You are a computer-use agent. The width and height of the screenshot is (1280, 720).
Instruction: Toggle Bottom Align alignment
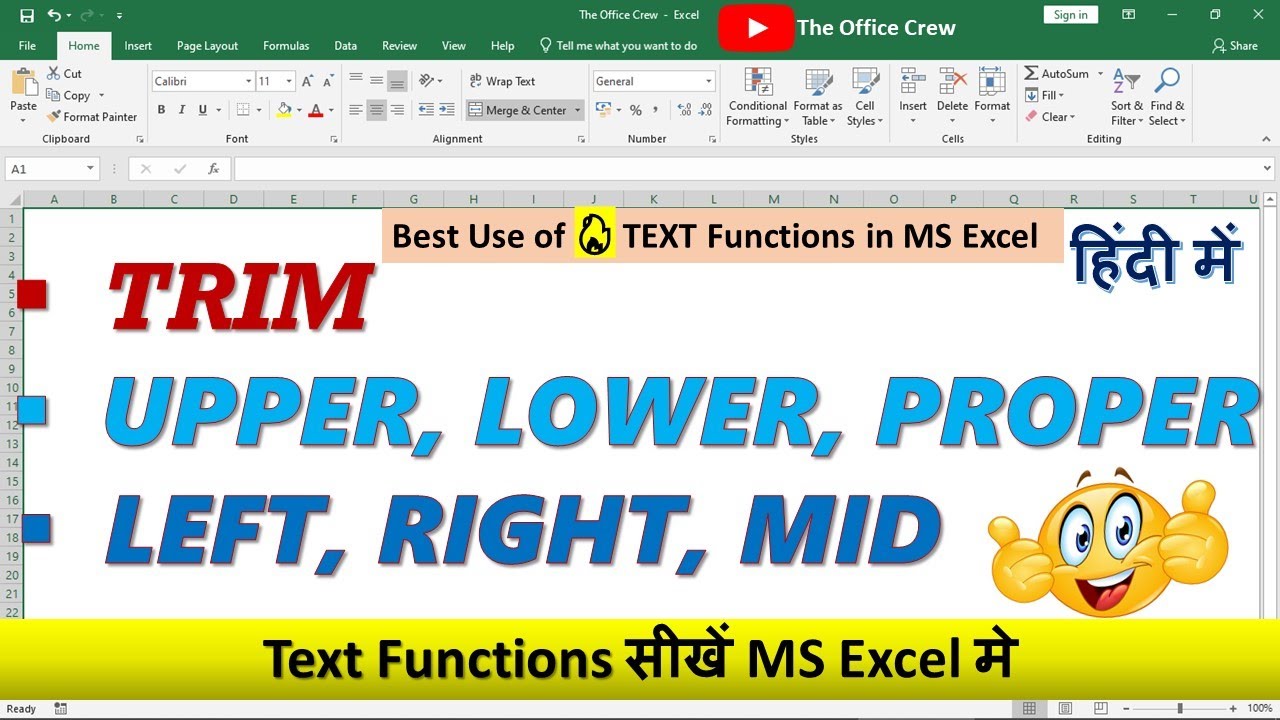pos(397,80)
